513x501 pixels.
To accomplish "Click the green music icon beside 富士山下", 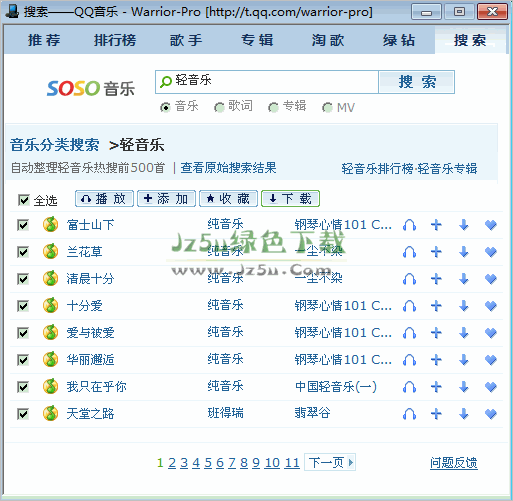I will [x=50, y=224].
